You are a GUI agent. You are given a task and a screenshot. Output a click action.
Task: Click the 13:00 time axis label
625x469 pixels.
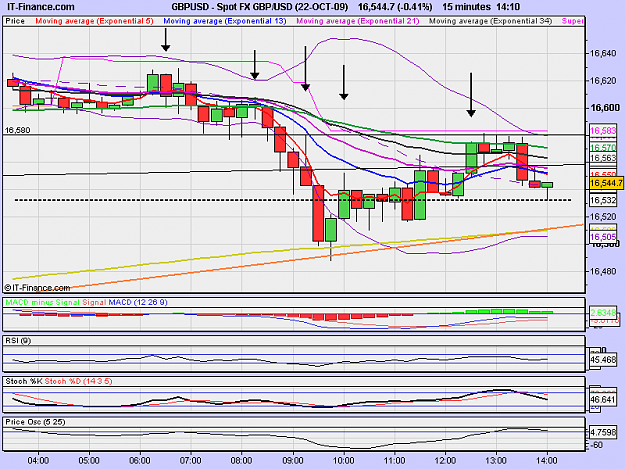496,461
